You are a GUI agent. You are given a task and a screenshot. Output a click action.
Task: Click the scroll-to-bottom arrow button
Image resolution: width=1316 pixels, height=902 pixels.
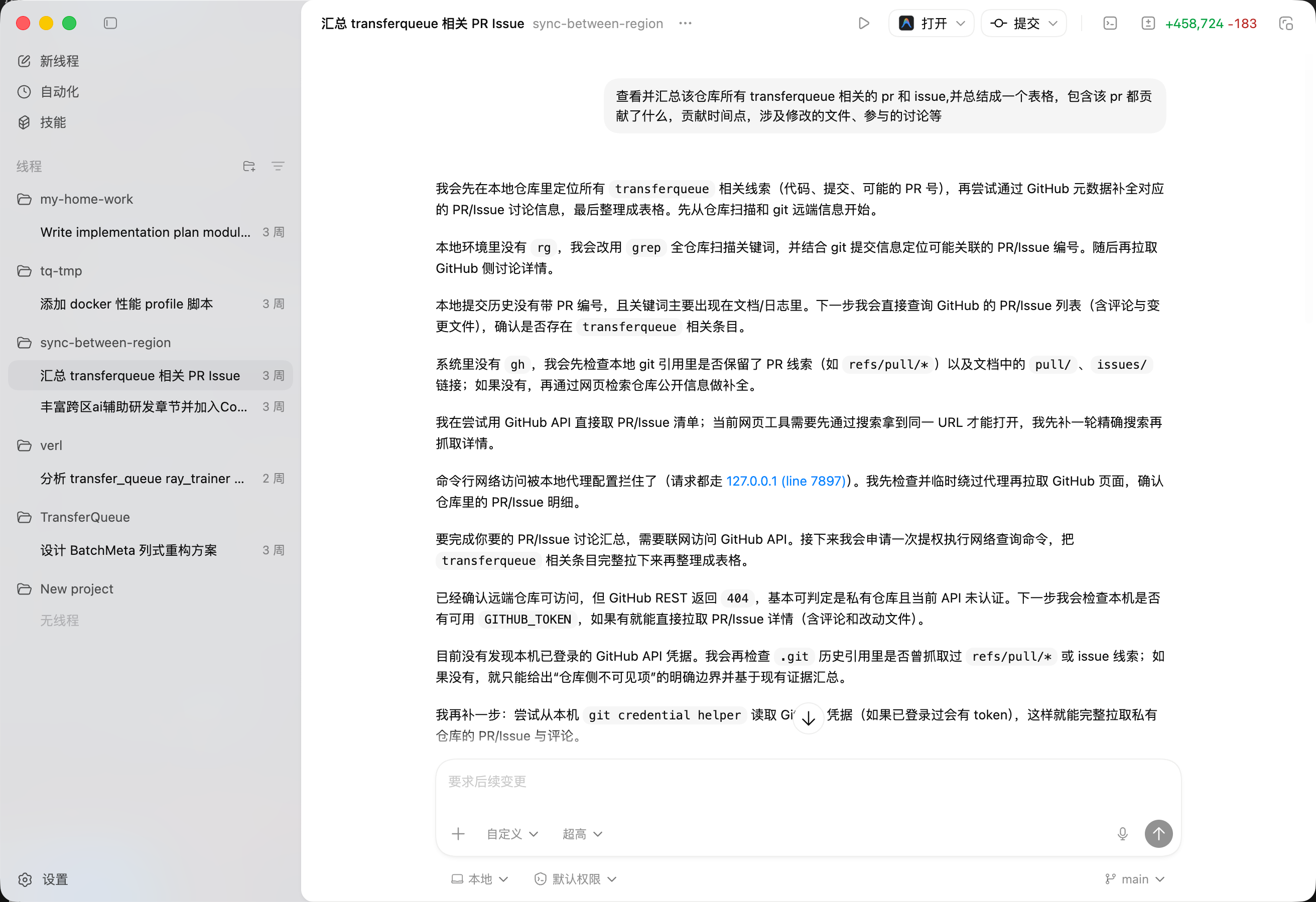[x=808, y=719]
